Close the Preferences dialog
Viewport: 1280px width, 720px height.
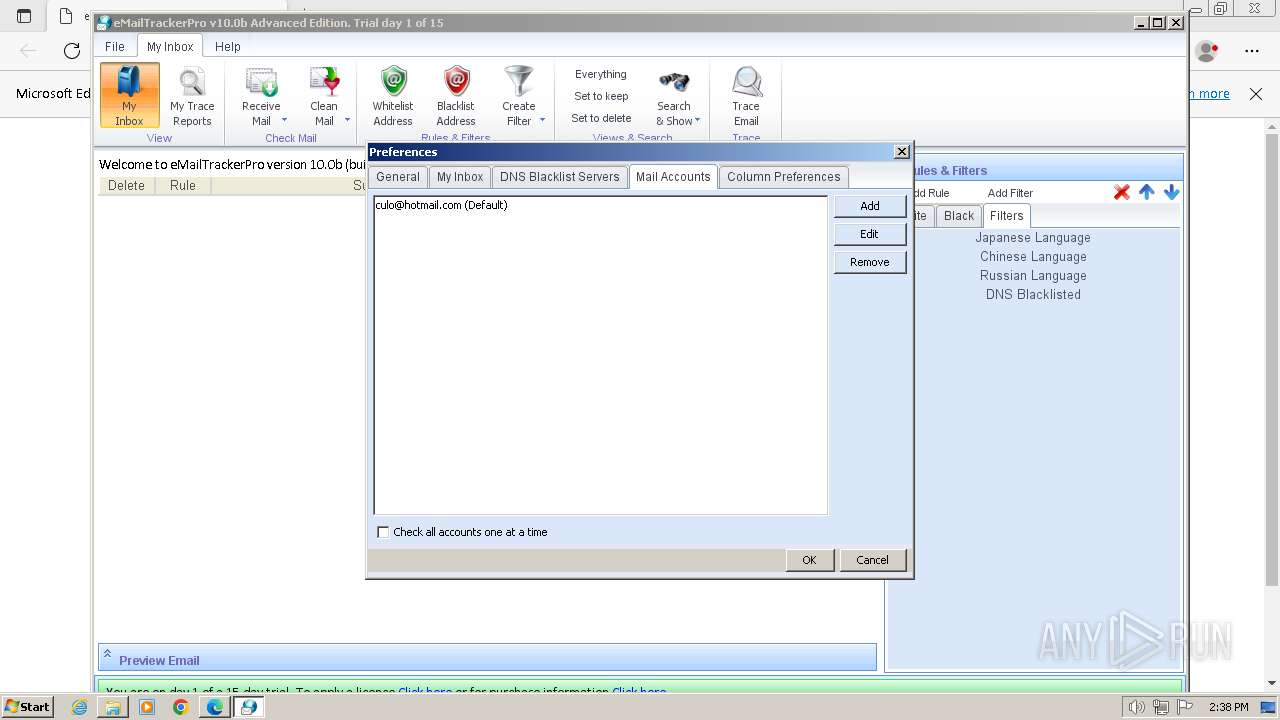[901, 152]
